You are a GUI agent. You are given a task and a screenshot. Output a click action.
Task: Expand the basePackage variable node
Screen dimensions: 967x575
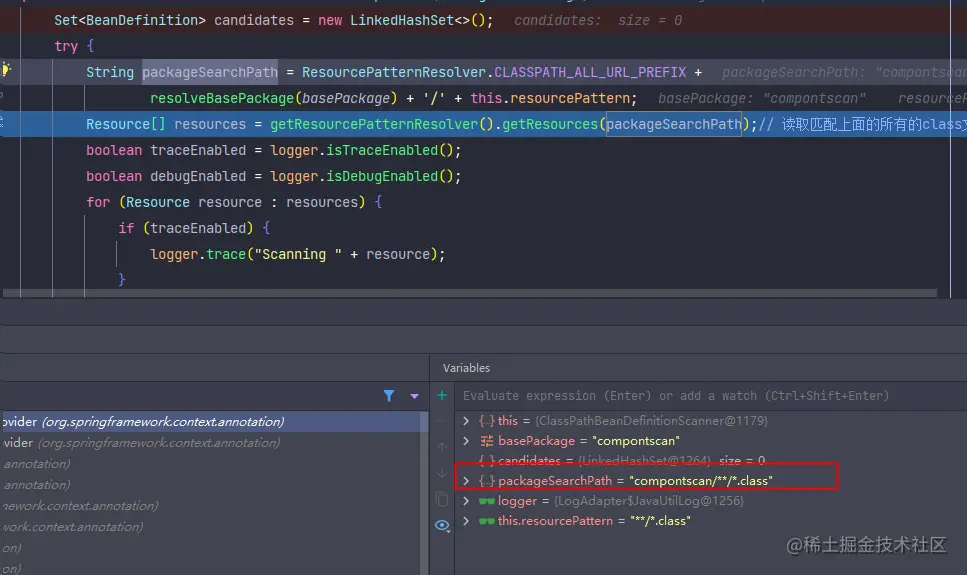click(x=466, y=441)
